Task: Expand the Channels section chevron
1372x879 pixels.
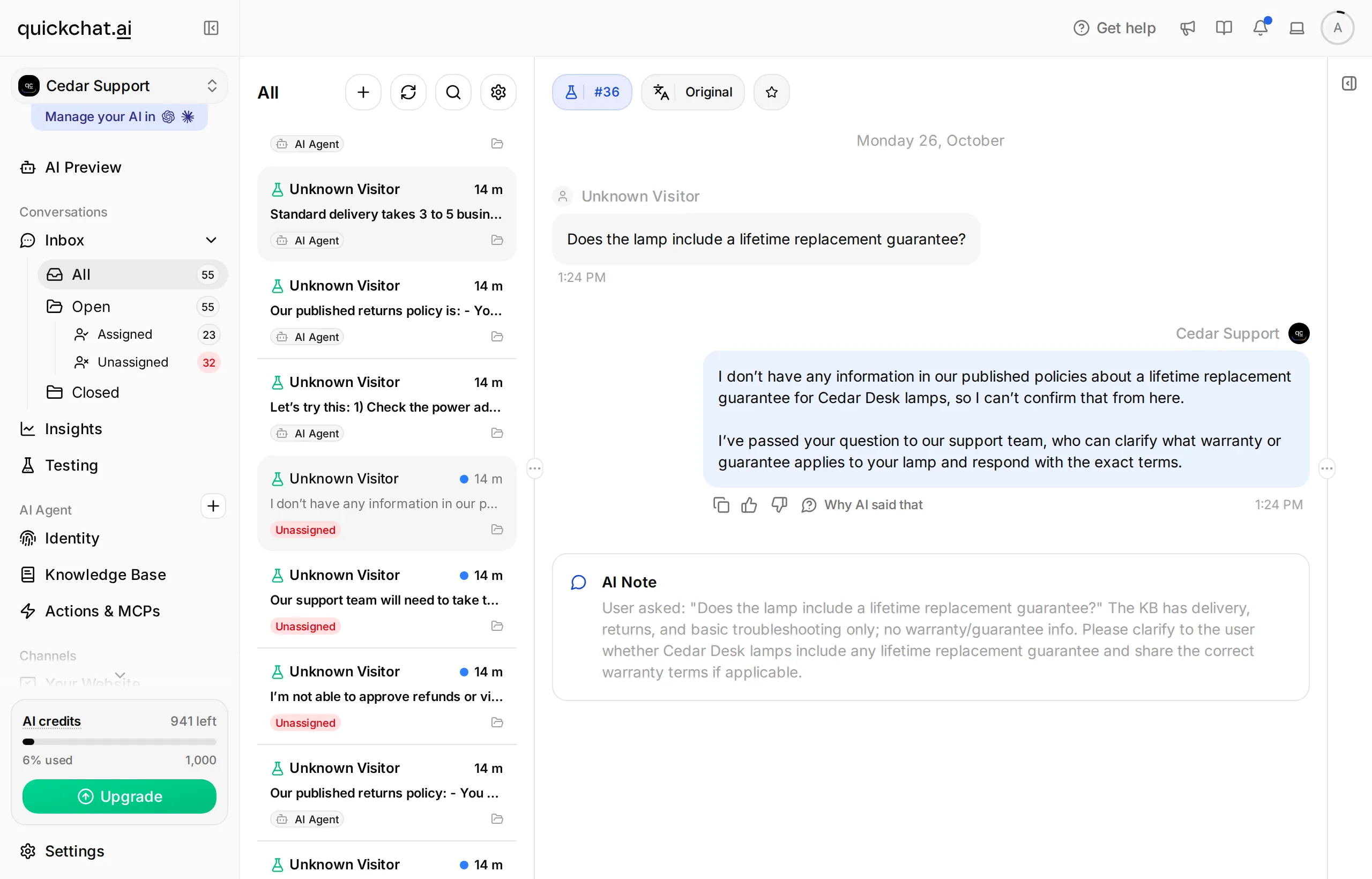Action: pos(120,675)
